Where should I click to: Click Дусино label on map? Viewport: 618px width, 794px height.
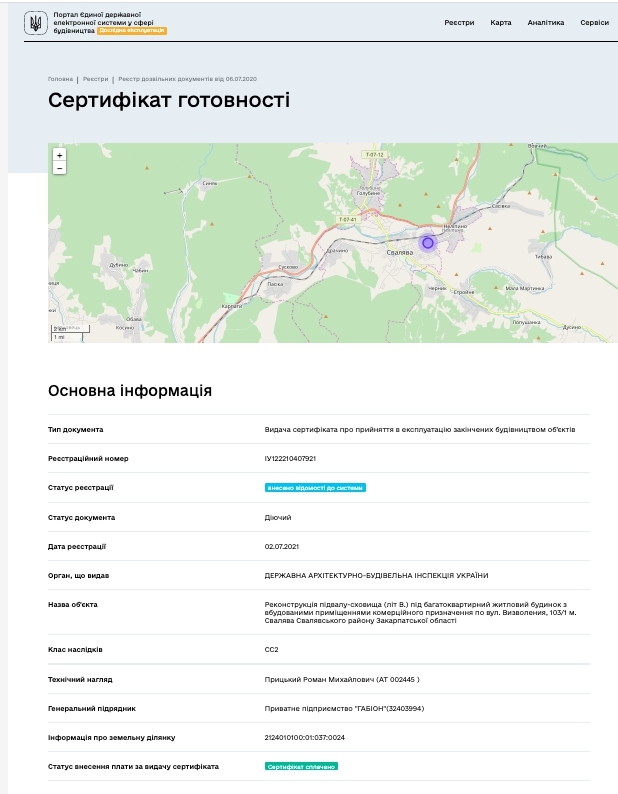[x=571, y=327]
